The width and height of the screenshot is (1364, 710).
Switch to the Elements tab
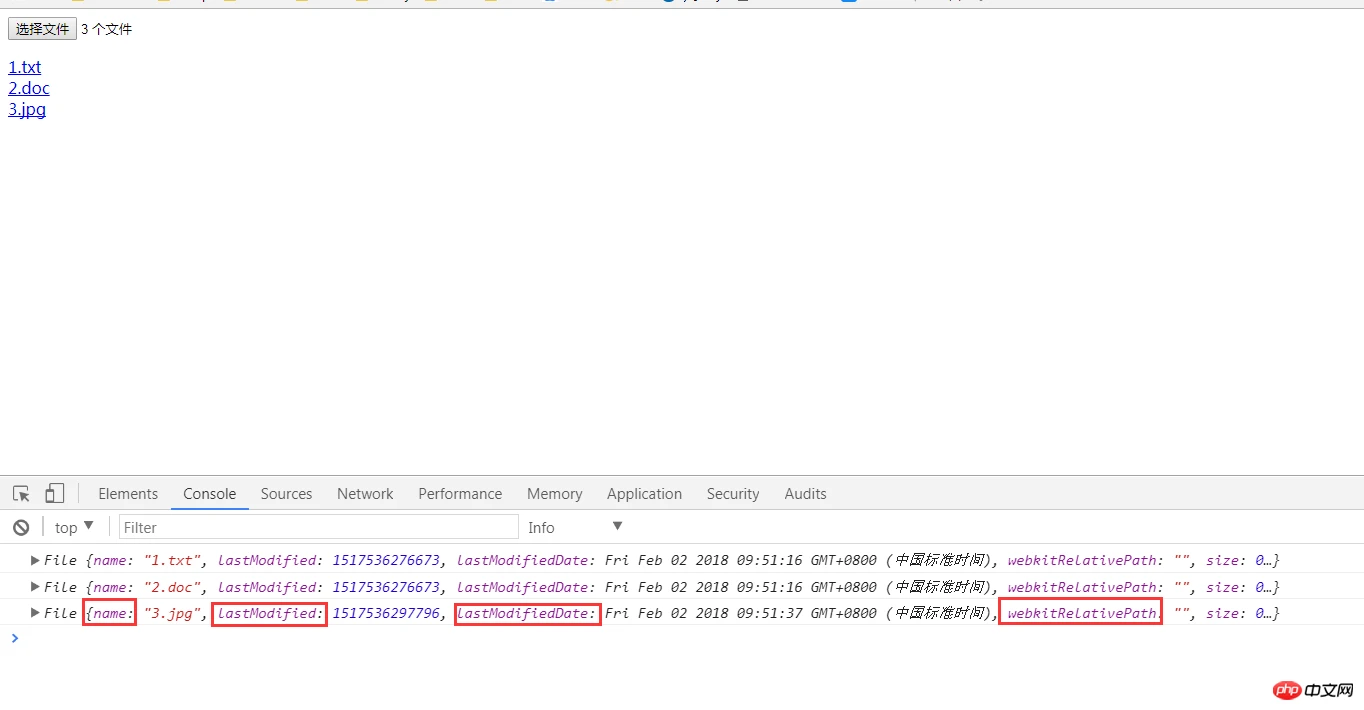pyautogui.click(x=128, y=494)
